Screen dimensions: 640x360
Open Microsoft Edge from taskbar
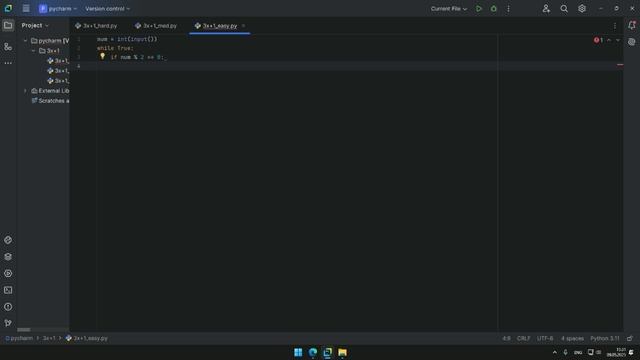[x=313, y=352]
